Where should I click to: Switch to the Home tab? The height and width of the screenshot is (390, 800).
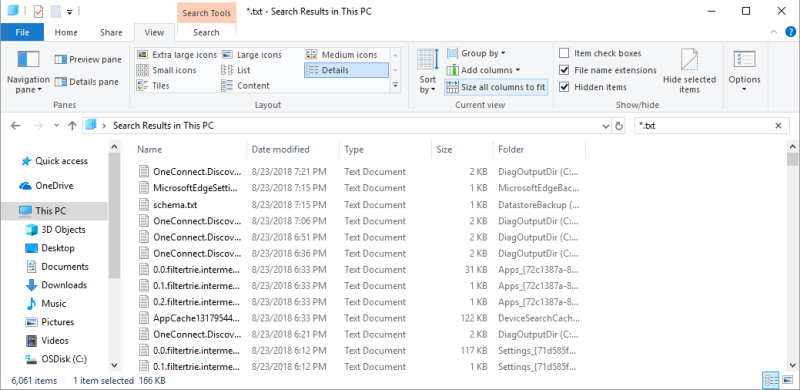coord(66,32)
